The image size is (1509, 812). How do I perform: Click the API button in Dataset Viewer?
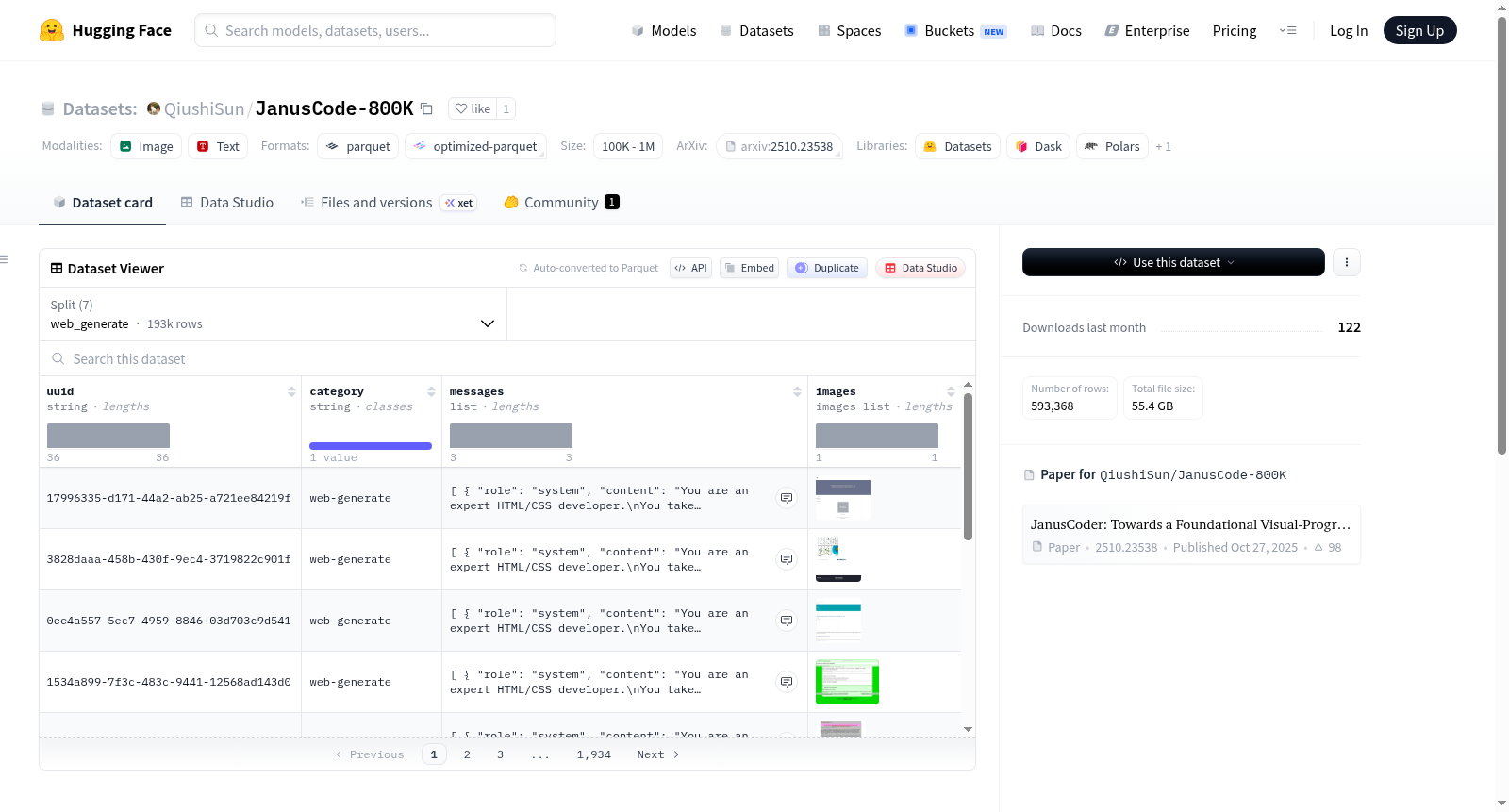click(690, 268)
